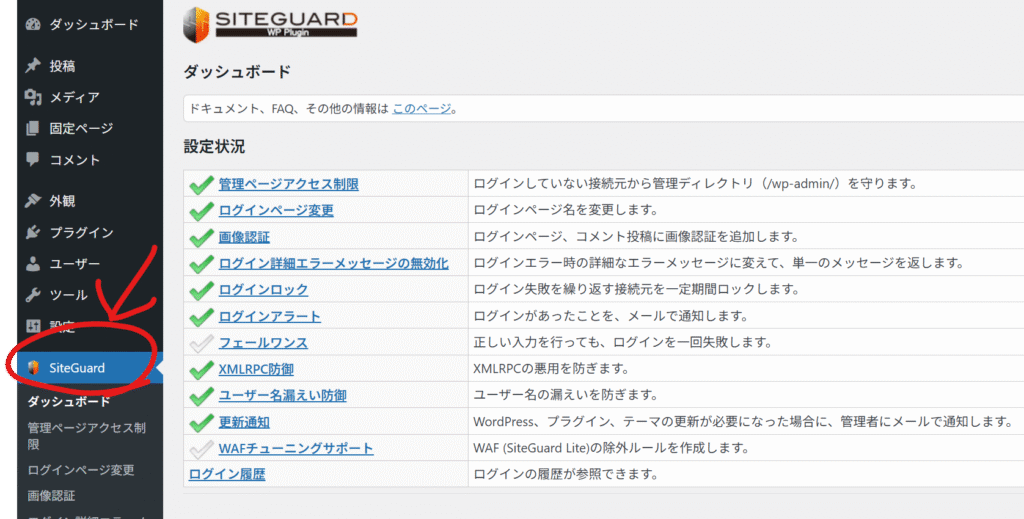Click gray checkmark next to フェールワンス
The width and height of the screenshot is (1024, 519).
201,343
